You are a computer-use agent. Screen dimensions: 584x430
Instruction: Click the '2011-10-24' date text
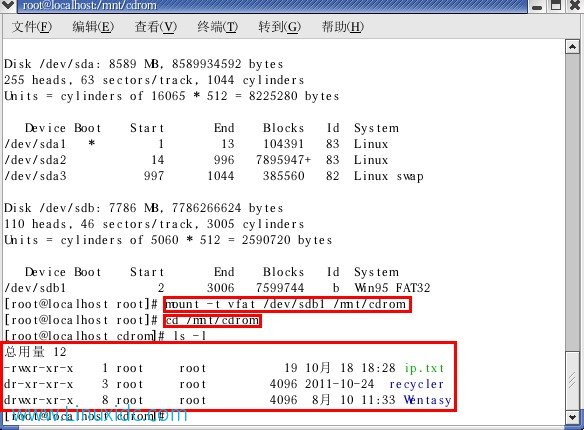(339, 384)
